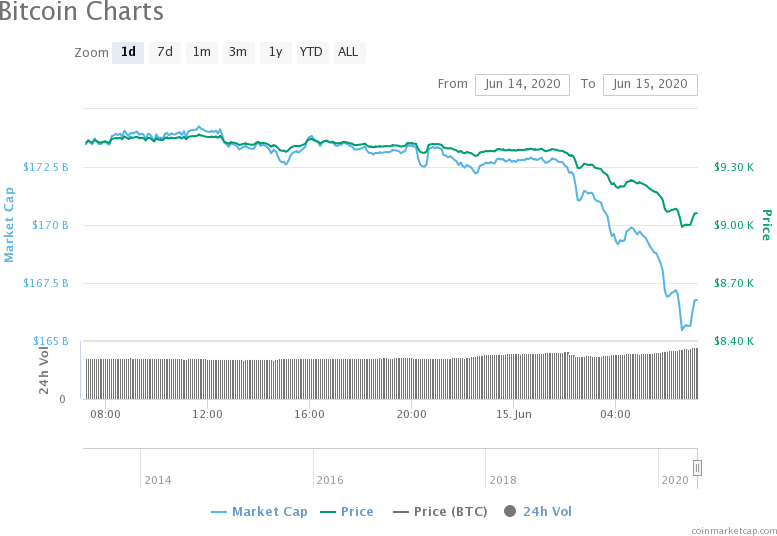Click the 04:00 axis label
This screenshot has height=536, width=777.
click(x=615, y=414)
